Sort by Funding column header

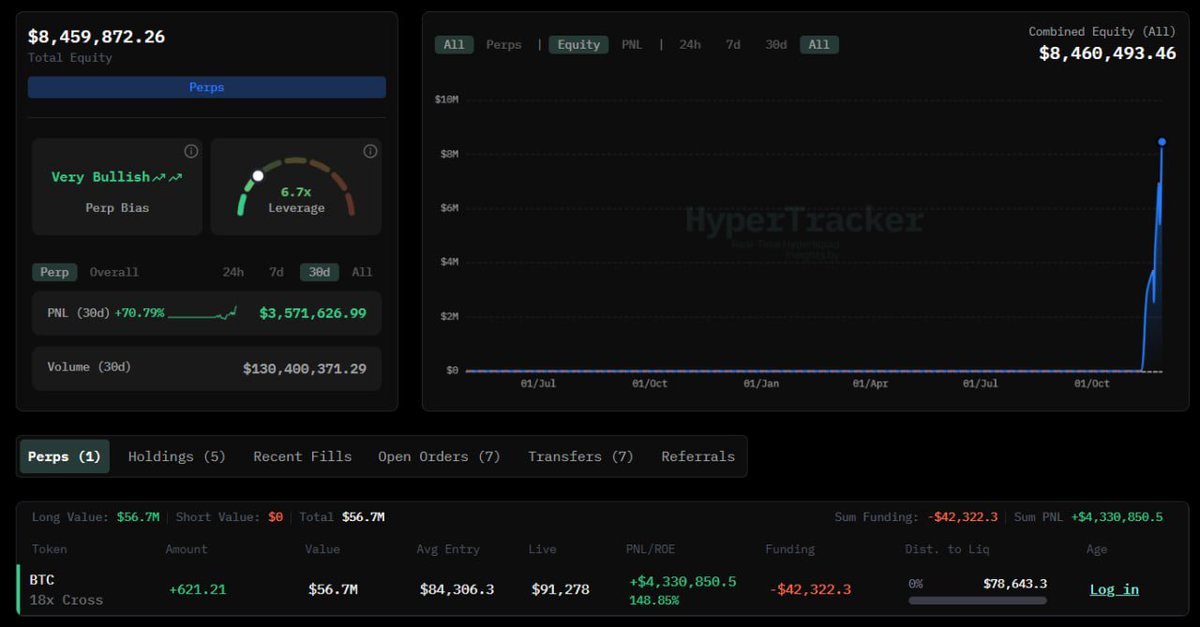pyautogui.click(x=790, y=549)
